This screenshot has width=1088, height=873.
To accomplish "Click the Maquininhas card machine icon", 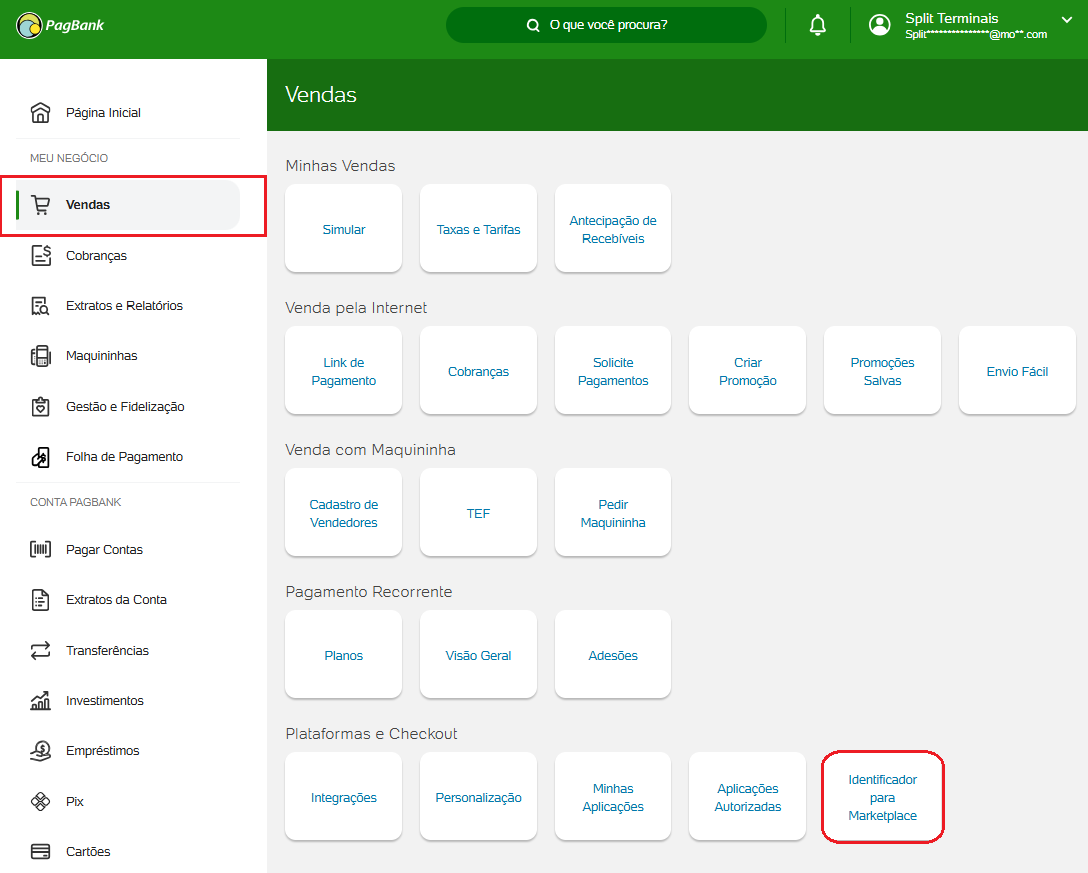I will pos(40,356).
